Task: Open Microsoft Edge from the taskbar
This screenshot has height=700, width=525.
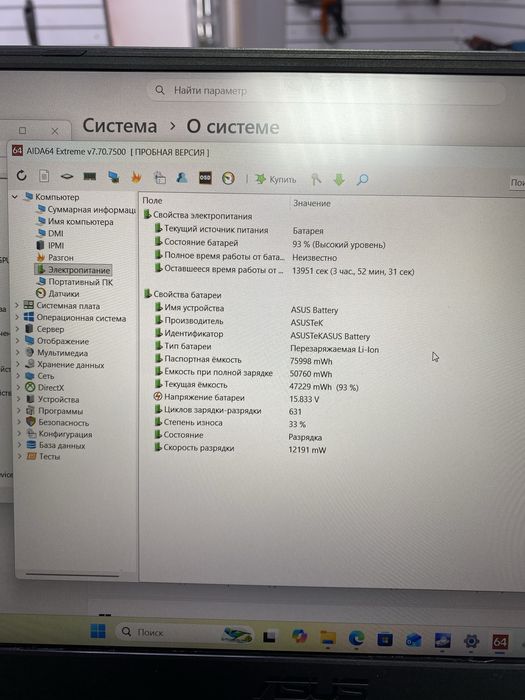Action: tap(356, 638)
